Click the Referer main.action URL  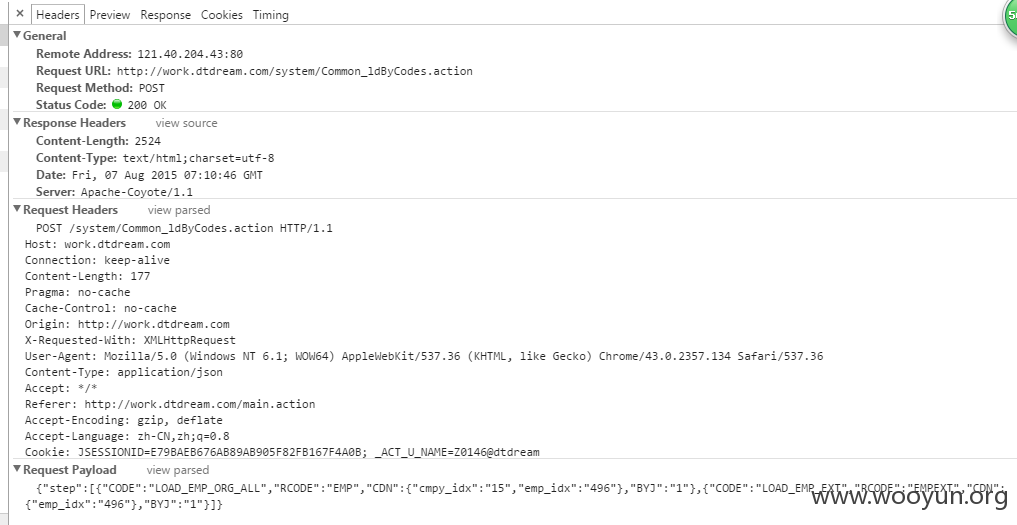(x=200, y=404)
